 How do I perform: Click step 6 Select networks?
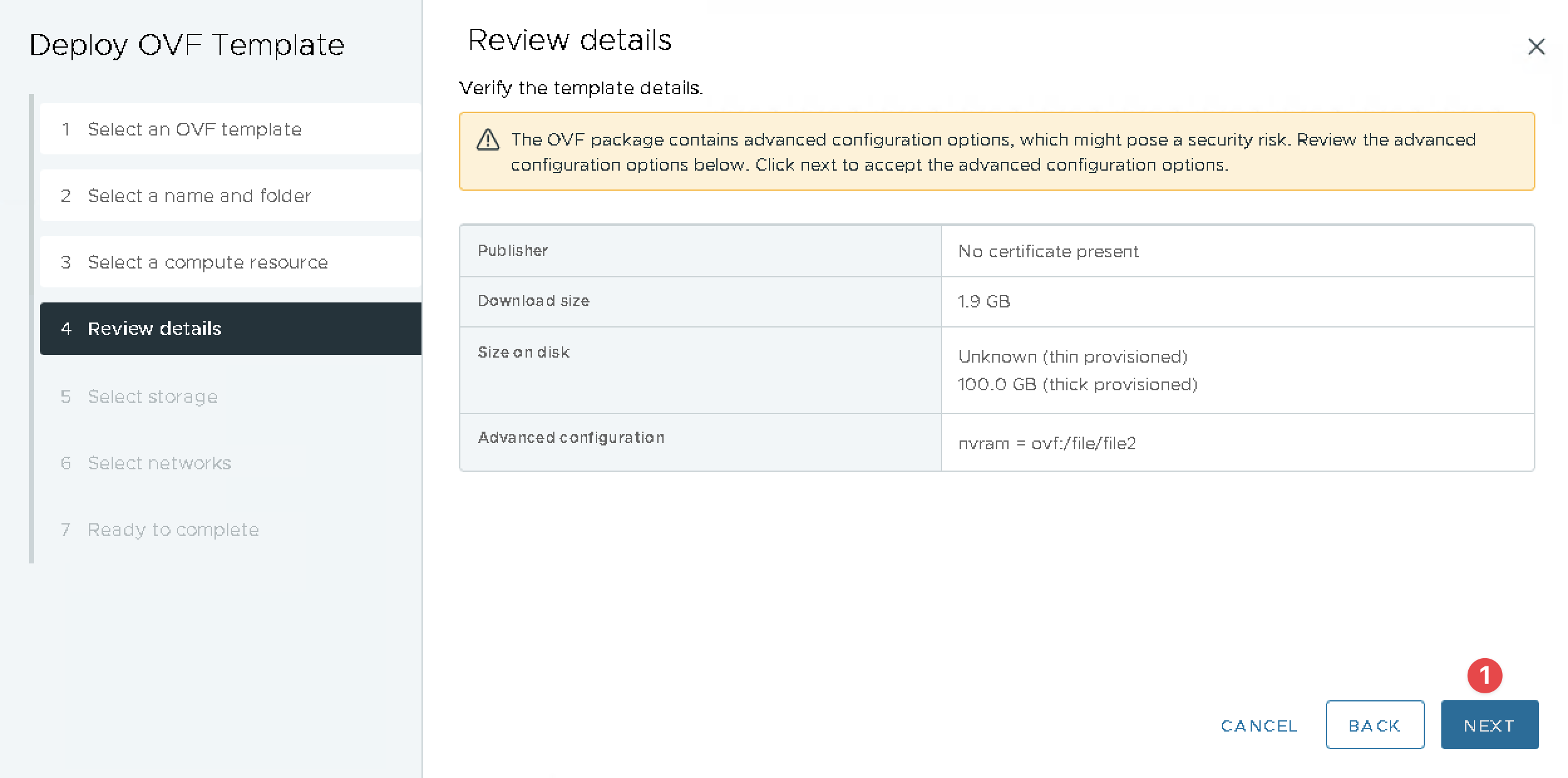point(159,463)
